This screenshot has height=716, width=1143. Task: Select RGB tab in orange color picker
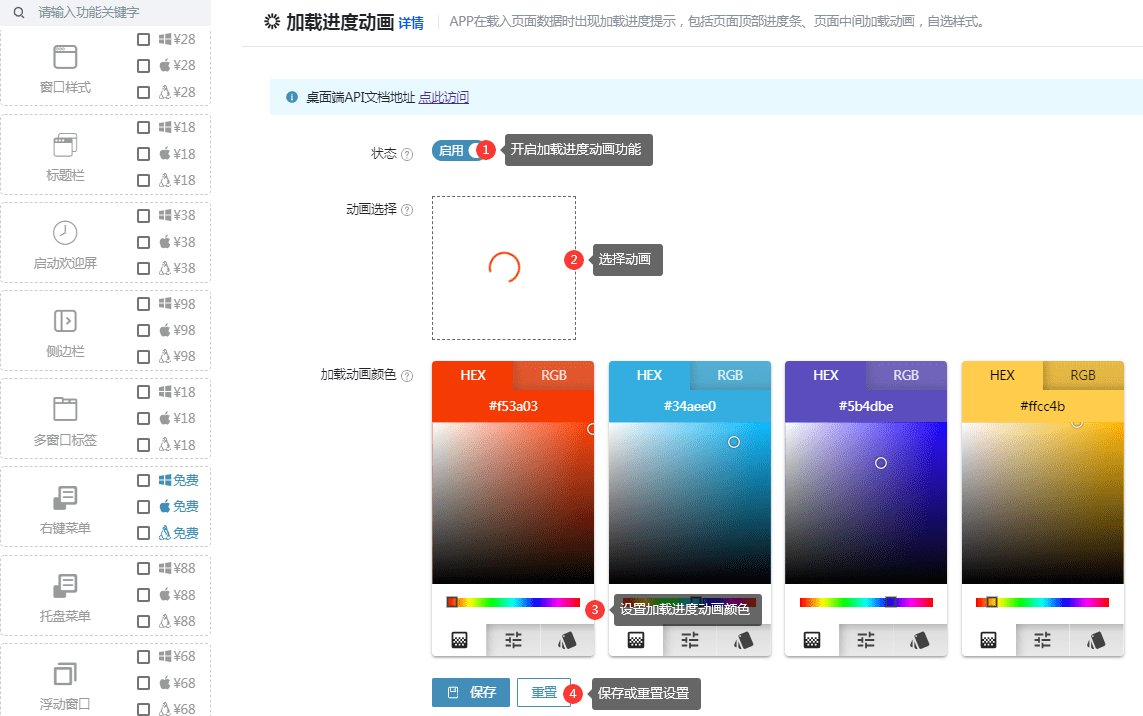tap(553, 375)
